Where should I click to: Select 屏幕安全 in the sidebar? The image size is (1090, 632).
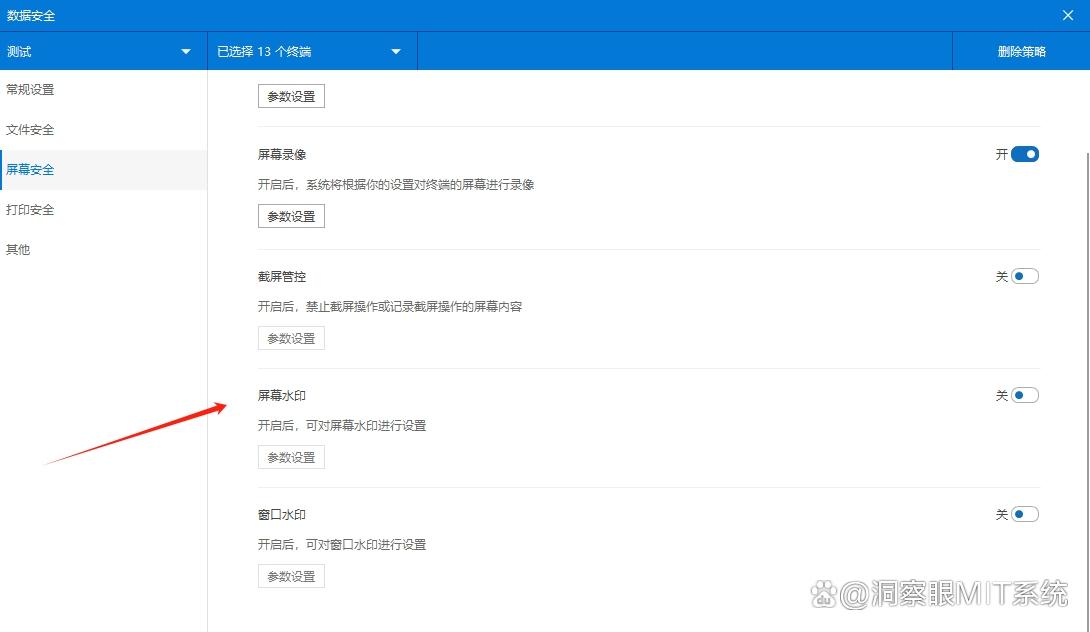coord(30,170)
